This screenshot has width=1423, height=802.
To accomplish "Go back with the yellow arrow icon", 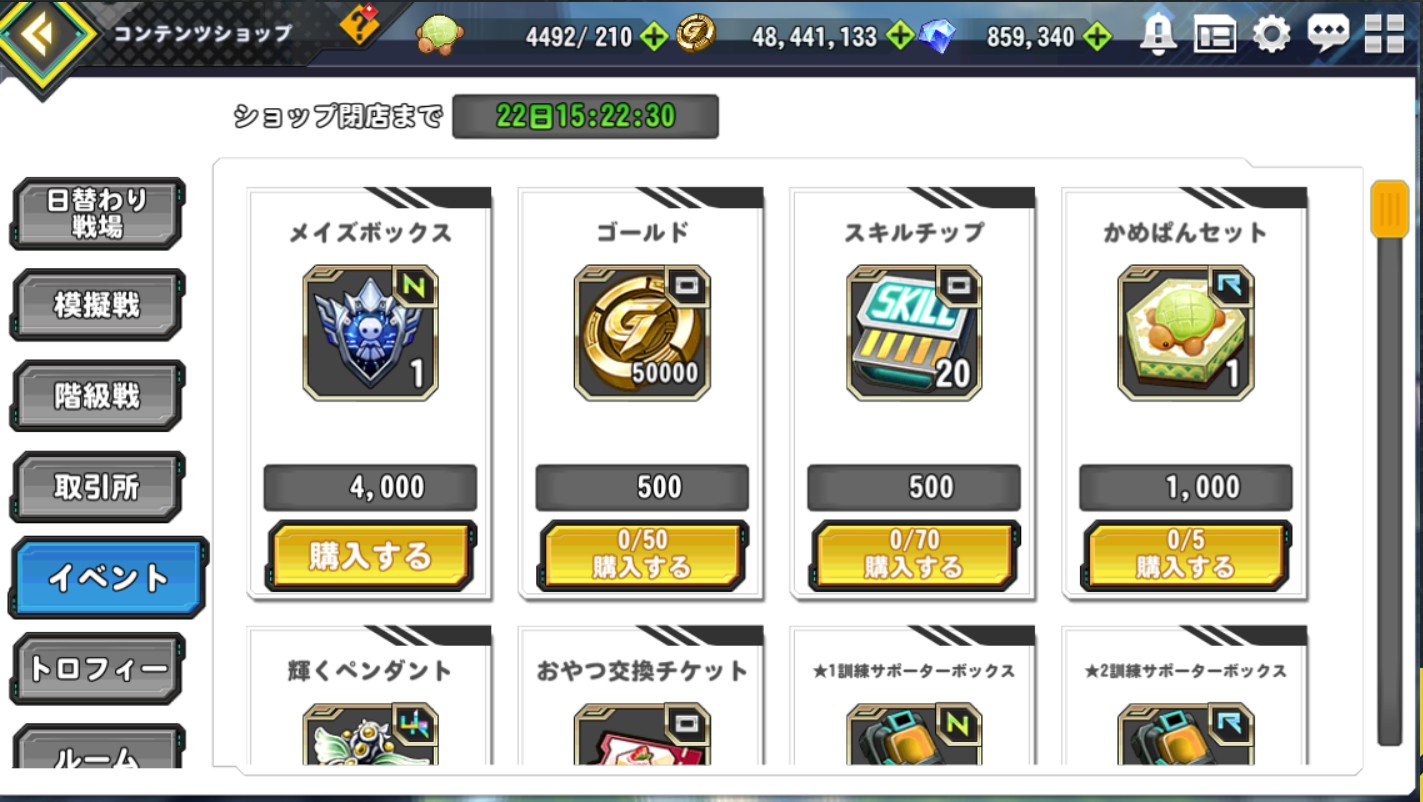I will 42,37.
